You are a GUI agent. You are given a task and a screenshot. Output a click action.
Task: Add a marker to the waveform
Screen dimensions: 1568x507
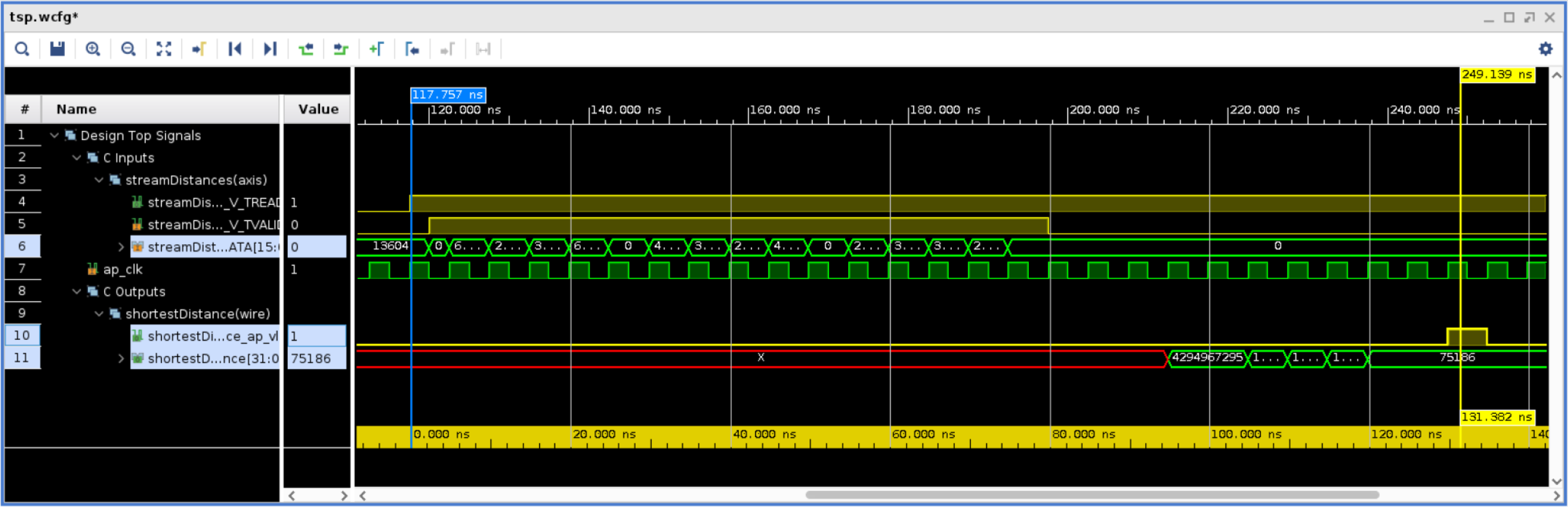pos(377,49)
